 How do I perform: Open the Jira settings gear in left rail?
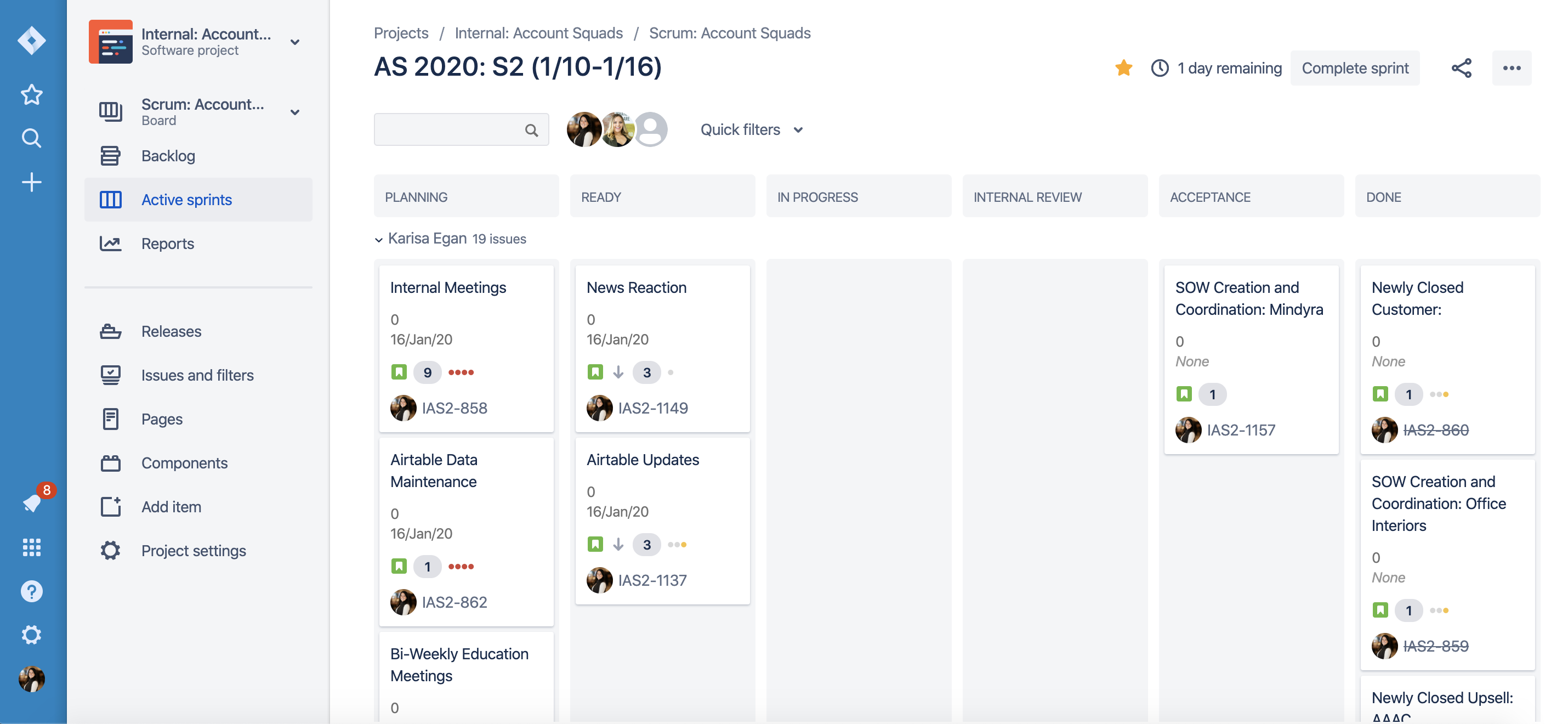32,635
